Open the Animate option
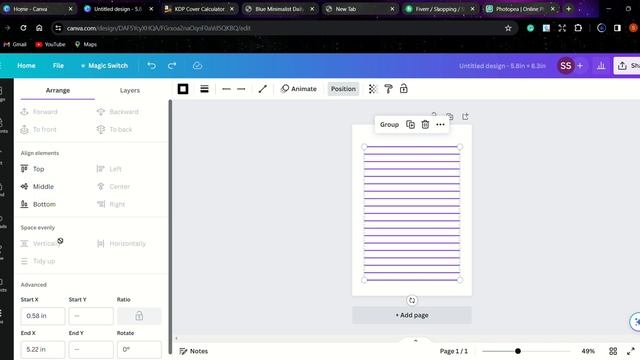Image resolution: width=640 pixels, height=360 pixels. [x=298, y=89]
